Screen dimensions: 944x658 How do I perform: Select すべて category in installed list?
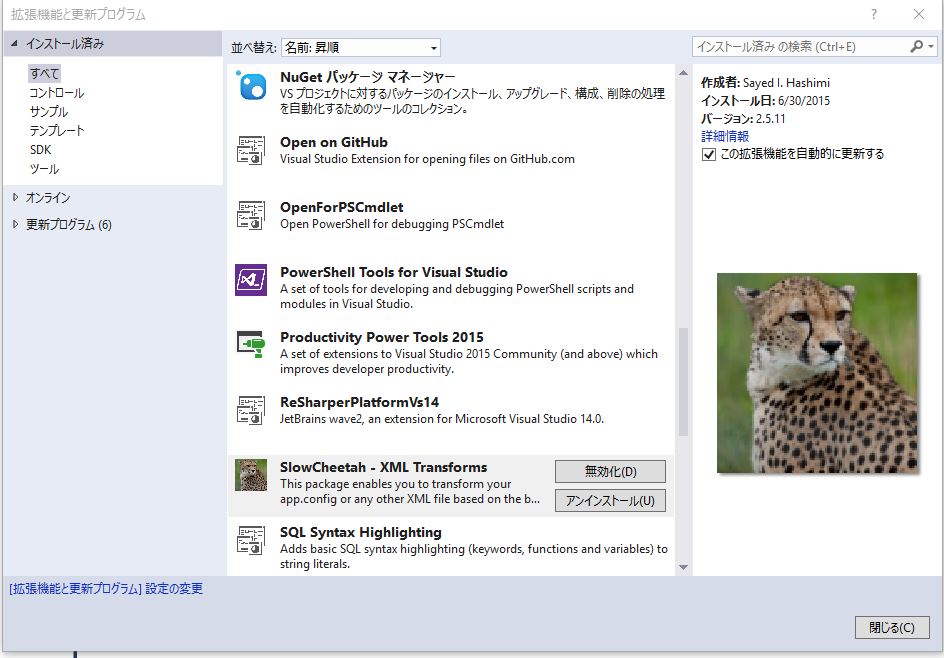(45, 73)
